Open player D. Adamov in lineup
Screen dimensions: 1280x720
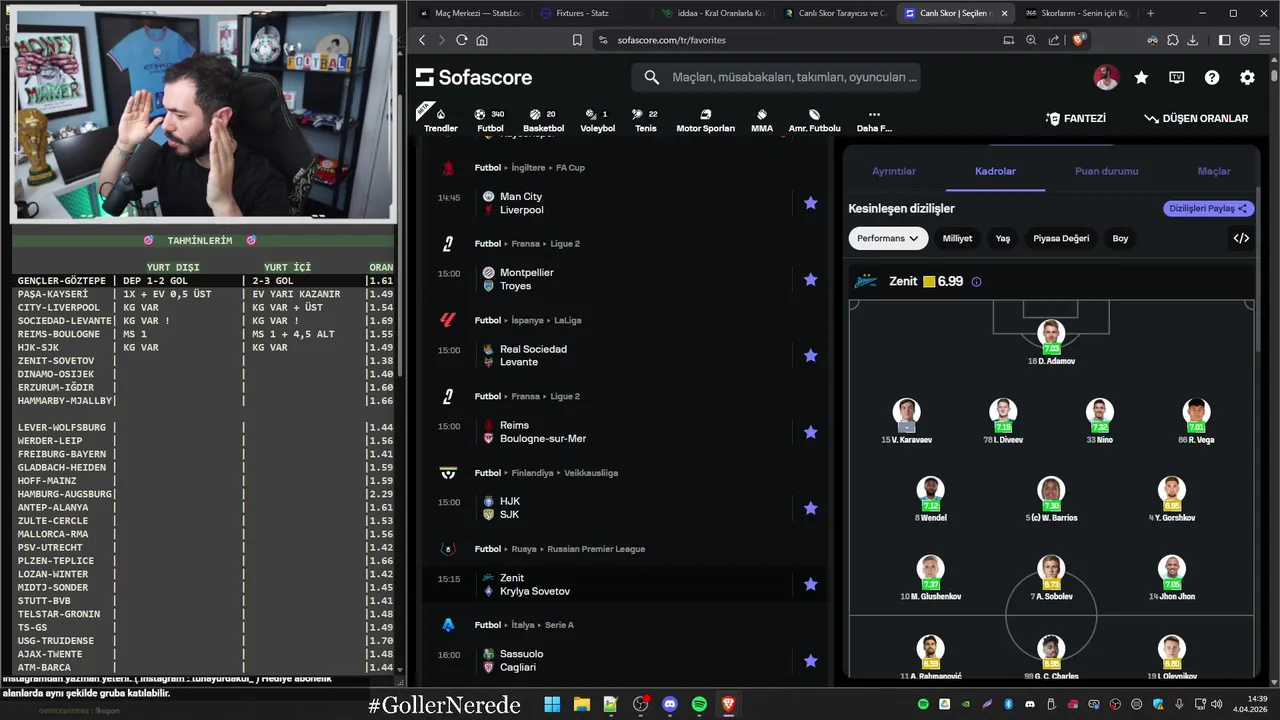[x=1050, y=342]
